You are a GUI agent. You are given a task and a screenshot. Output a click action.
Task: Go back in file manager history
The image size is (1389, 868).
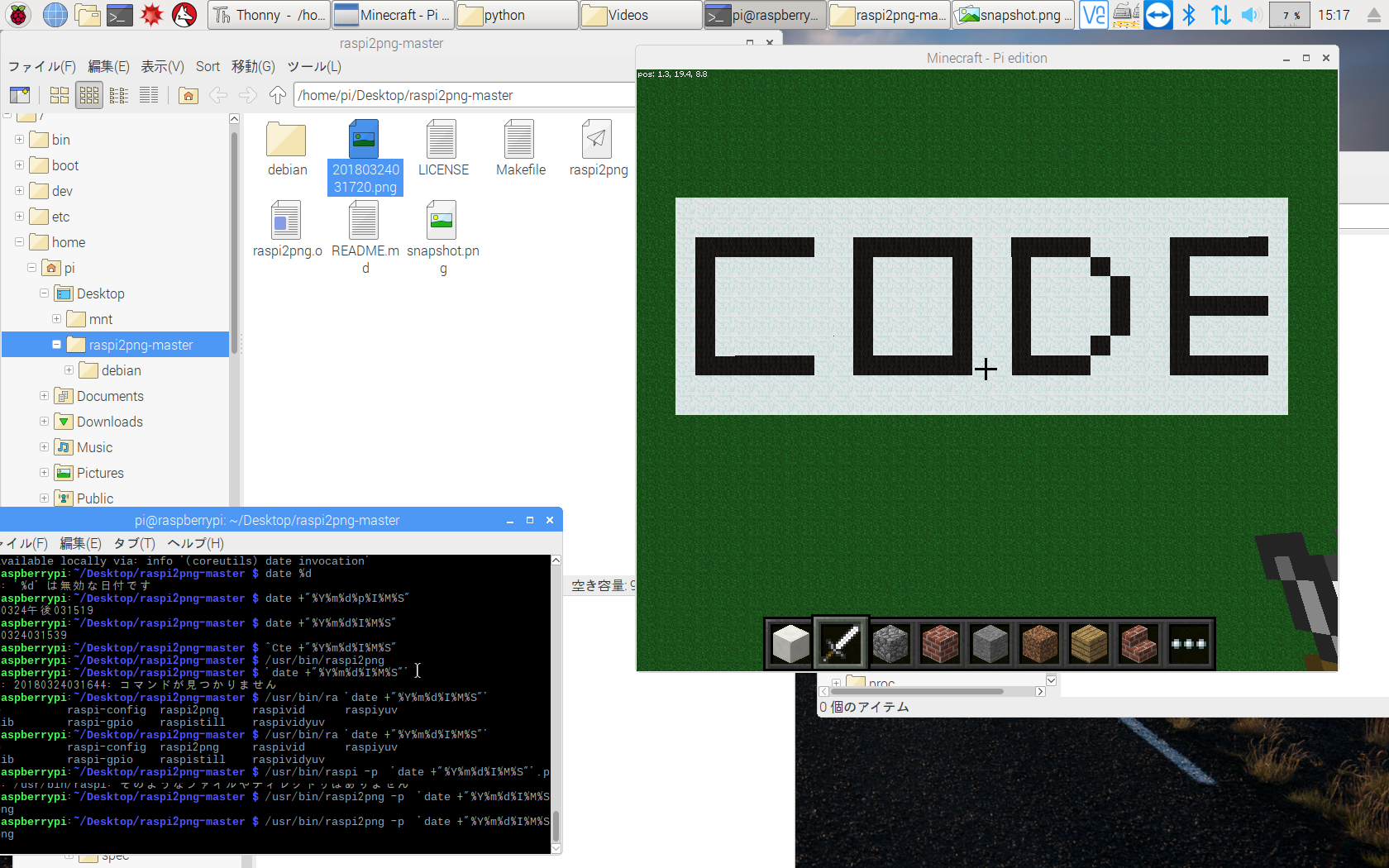tap(218, 95)
